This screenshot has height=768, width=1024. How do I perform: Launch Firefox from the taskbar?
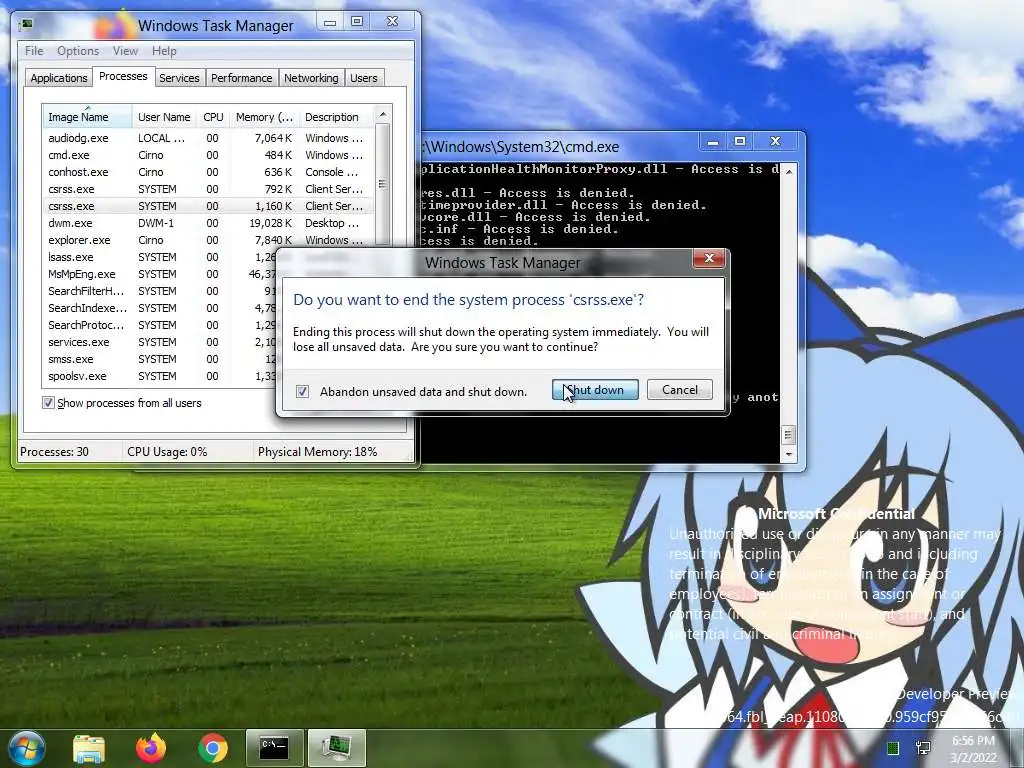pyautogui.click(x=151, y=748)
